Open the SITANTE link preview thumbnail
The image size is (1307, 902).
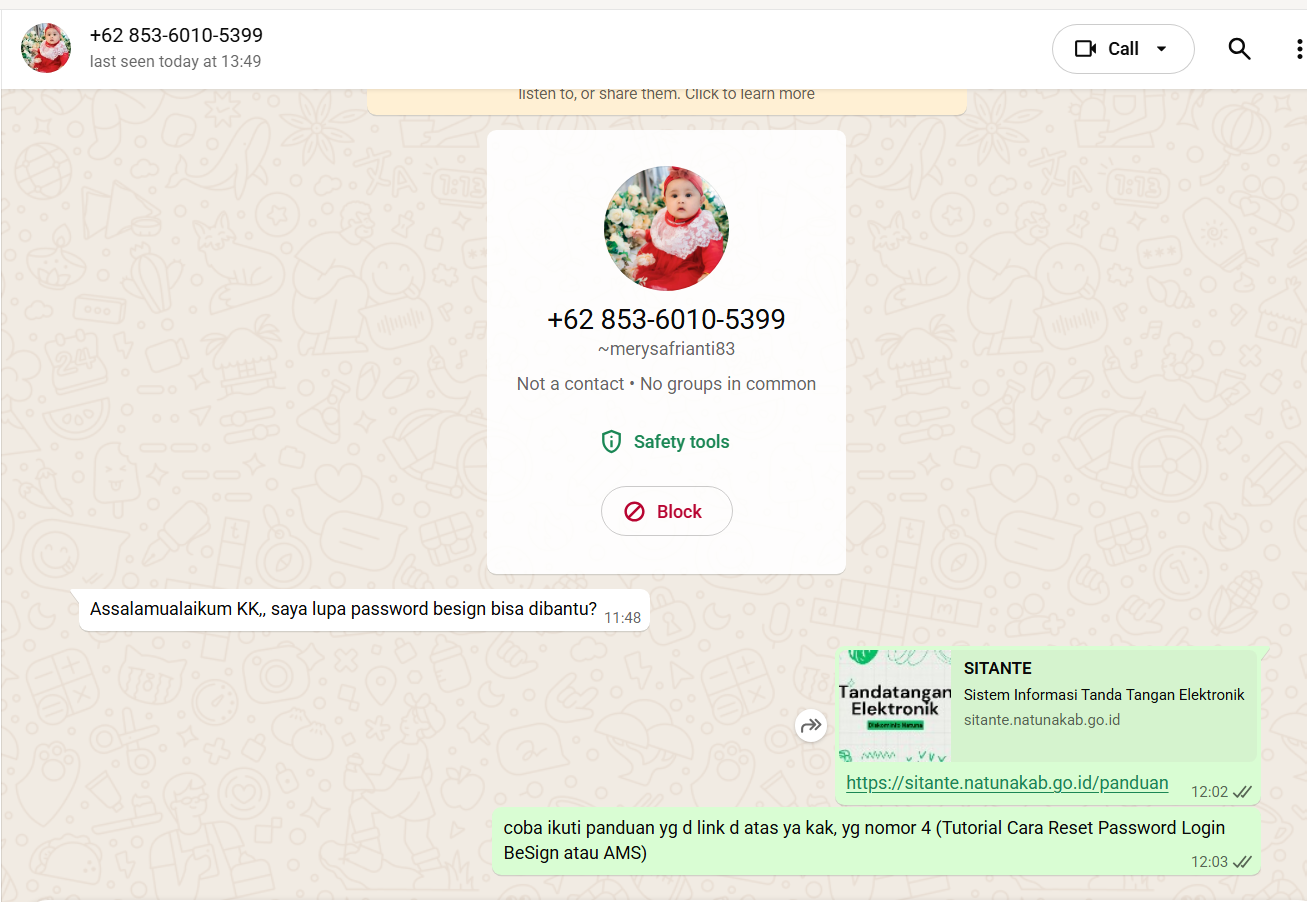[895, 705]
